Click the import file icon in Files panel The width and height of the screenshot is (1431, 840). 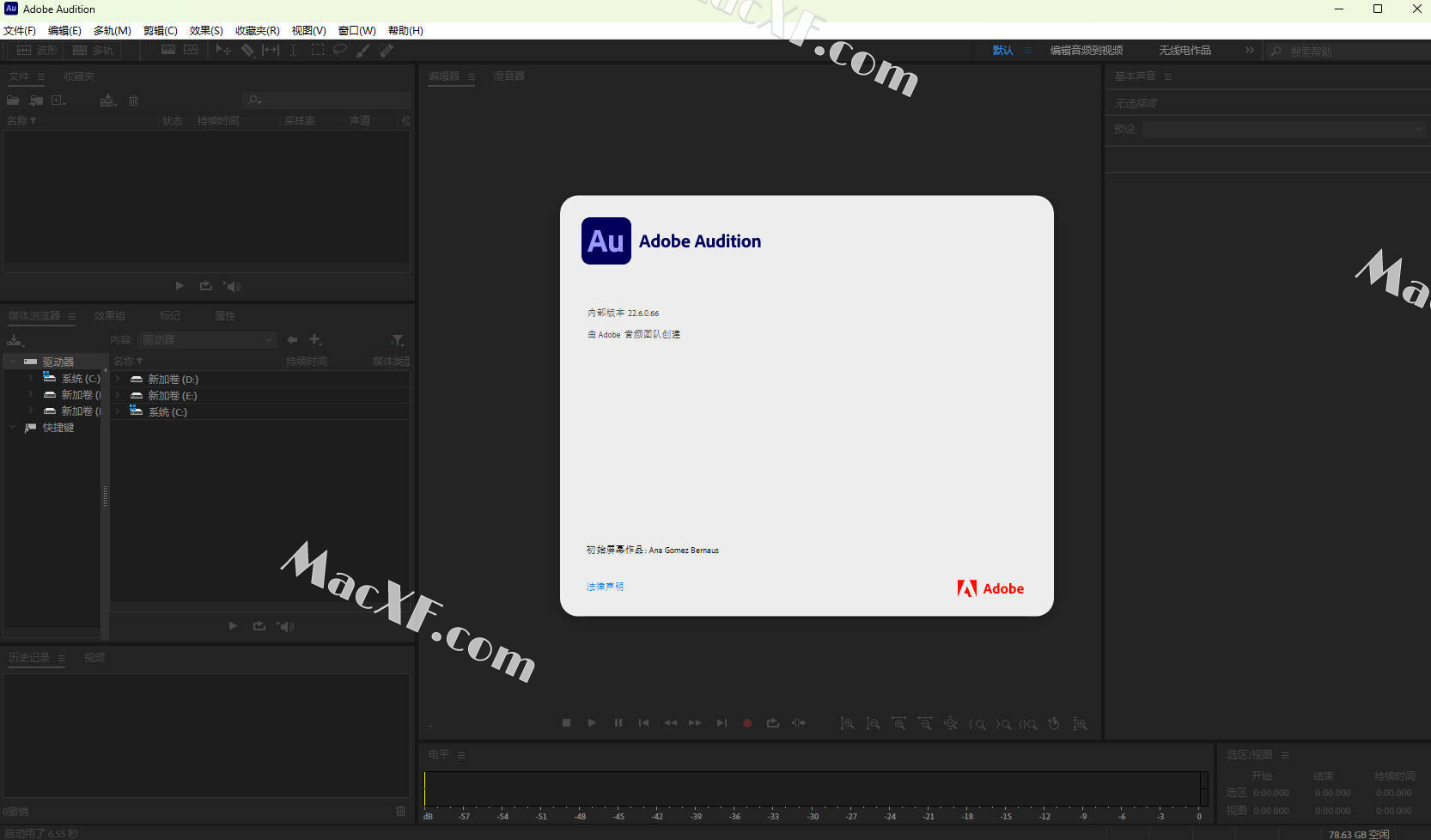(36, 100)
